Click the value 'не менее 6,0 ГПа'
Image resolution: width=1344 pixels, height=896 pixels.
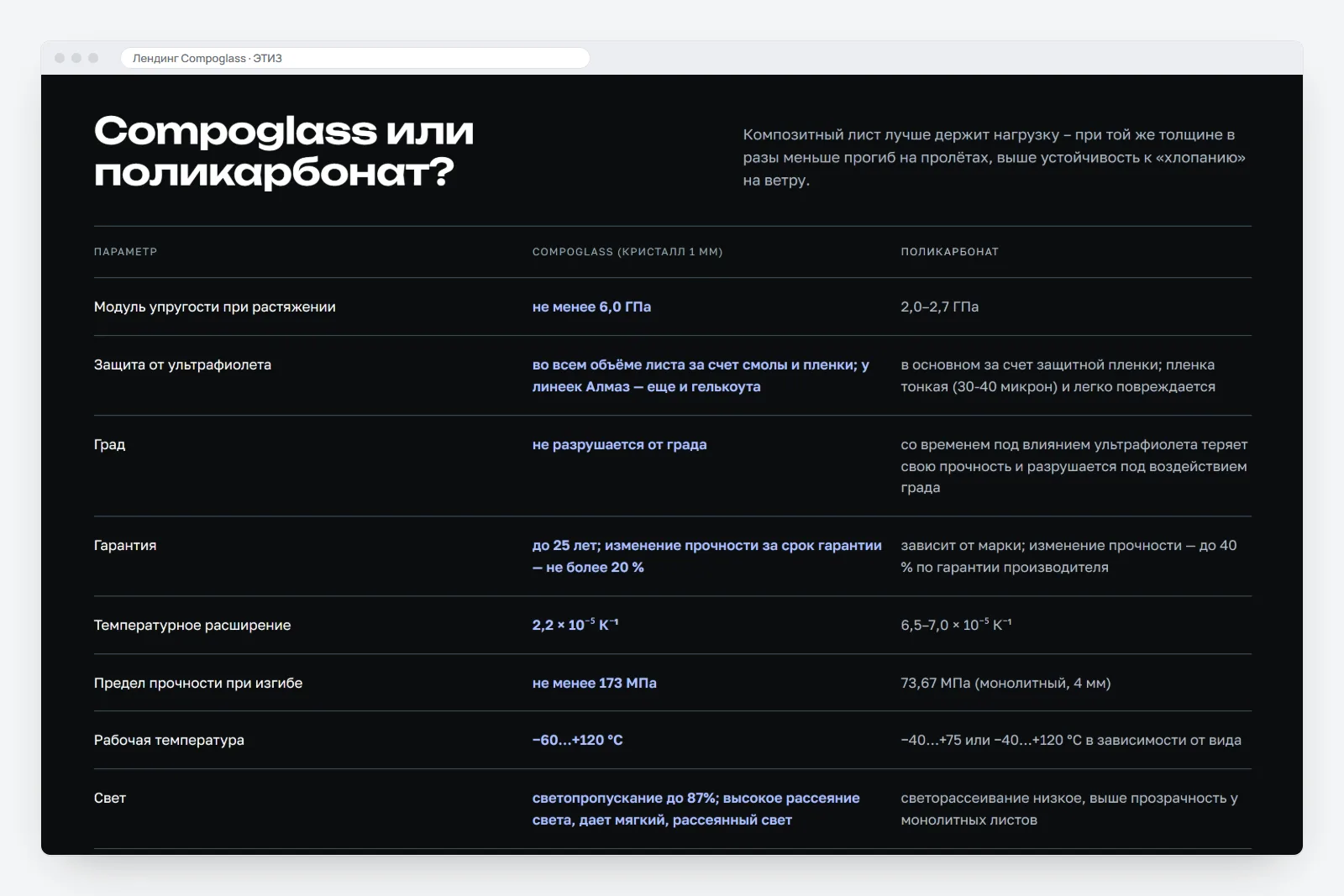(591, 307)
